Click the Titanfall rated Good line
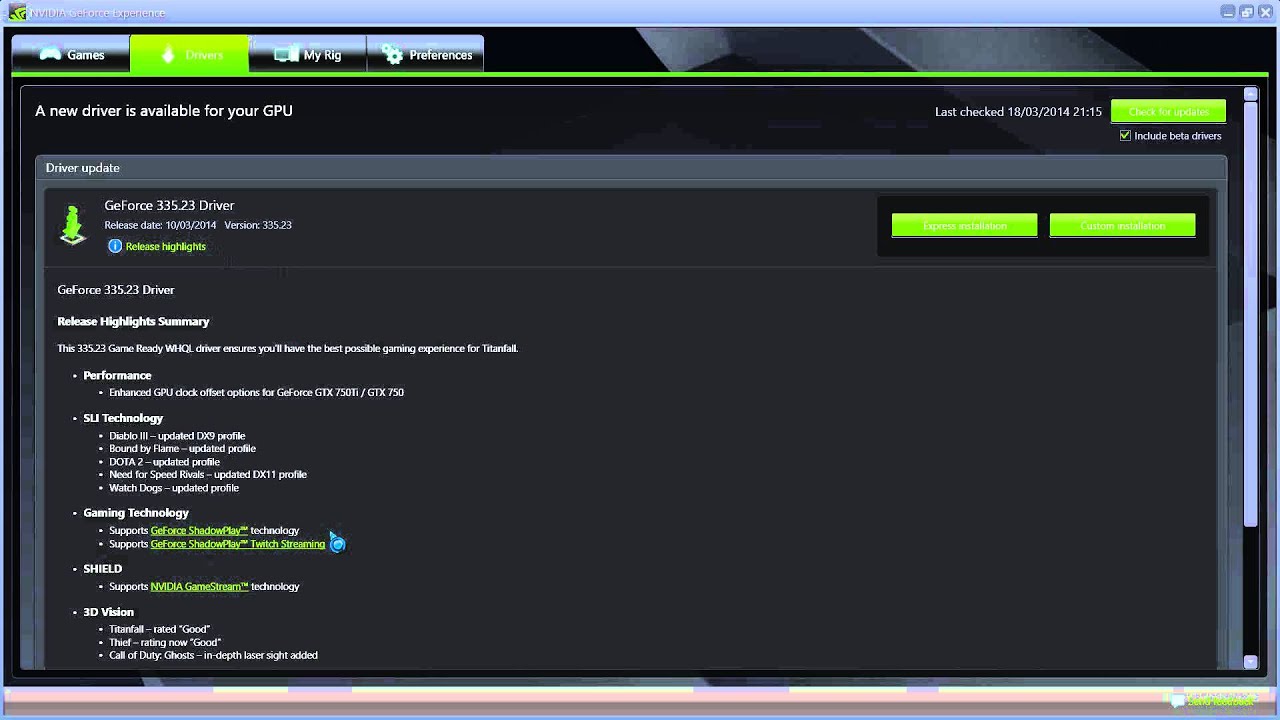Viewport: 1280px width, 720px height. tap(159, 629)
